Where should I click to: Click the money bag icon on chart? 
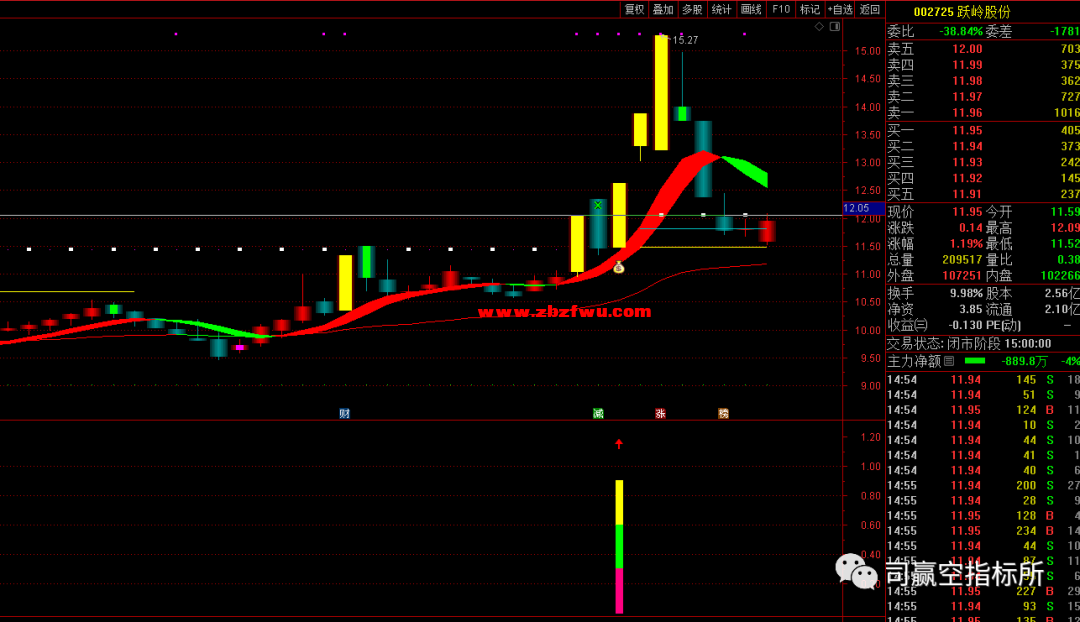click(619, 267)
